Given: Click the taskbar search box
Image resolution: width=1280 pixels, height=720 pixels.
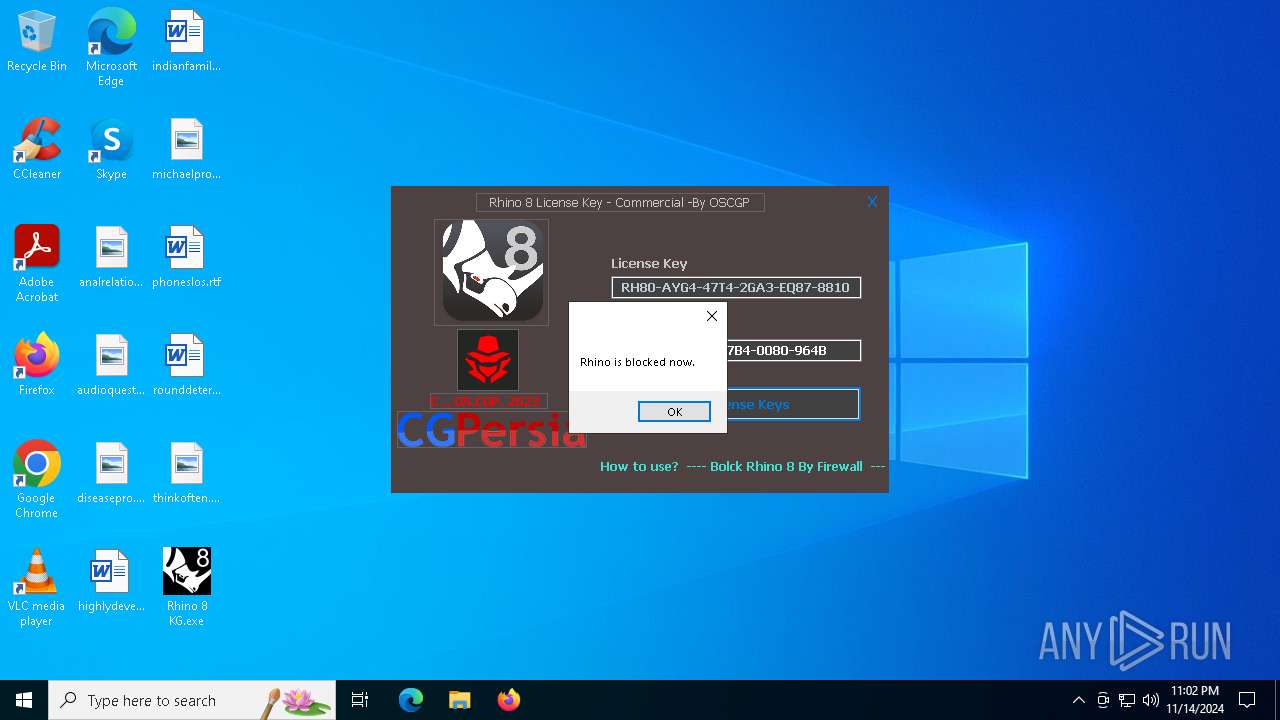Looking at the screenshot, I should (x=192, y=700).
